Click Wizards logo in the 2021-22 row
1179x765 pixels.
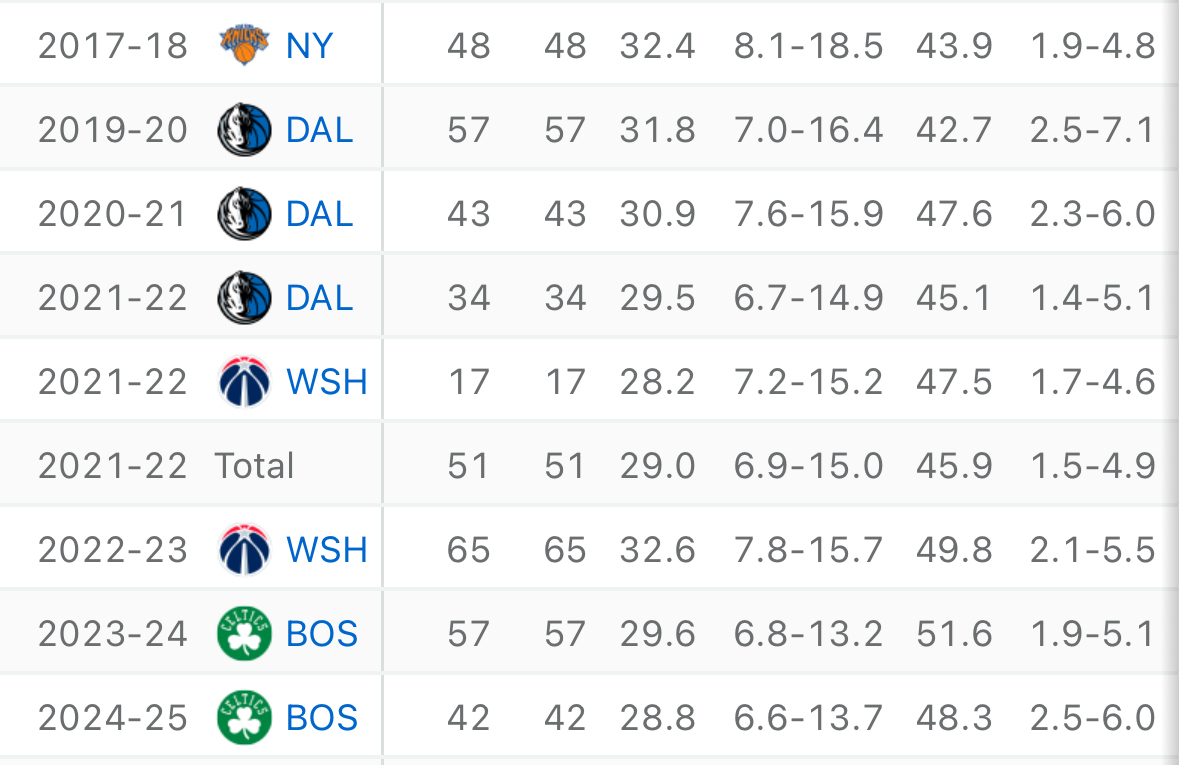(244, 382)
